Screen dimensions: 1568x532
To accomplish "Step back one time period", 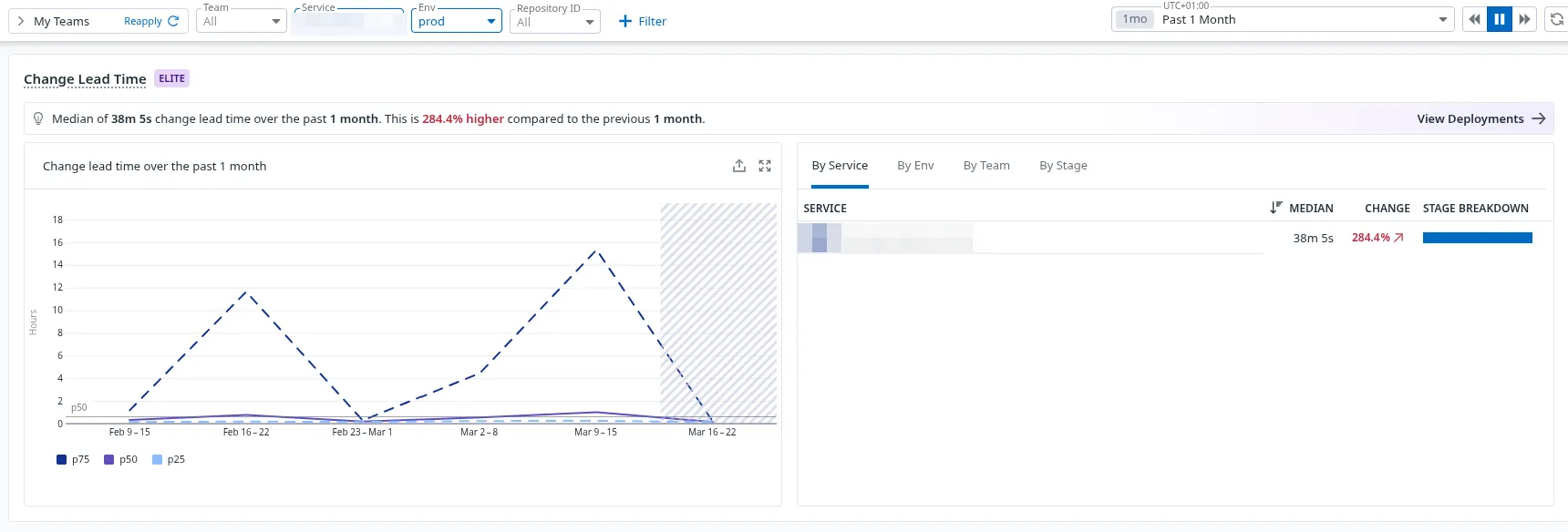I will (x=1474, y=19).
